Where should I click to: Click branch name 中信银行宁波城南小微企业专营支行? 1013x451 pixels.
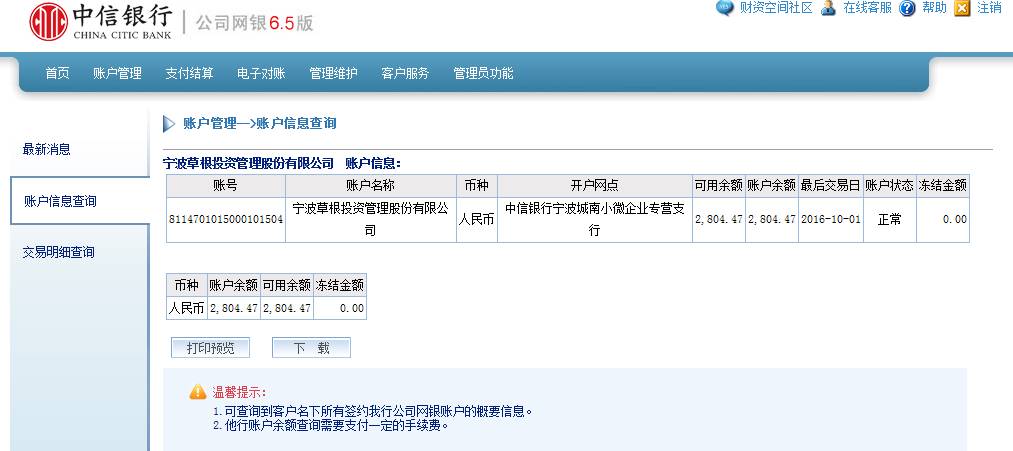click(x=594, y=219)
